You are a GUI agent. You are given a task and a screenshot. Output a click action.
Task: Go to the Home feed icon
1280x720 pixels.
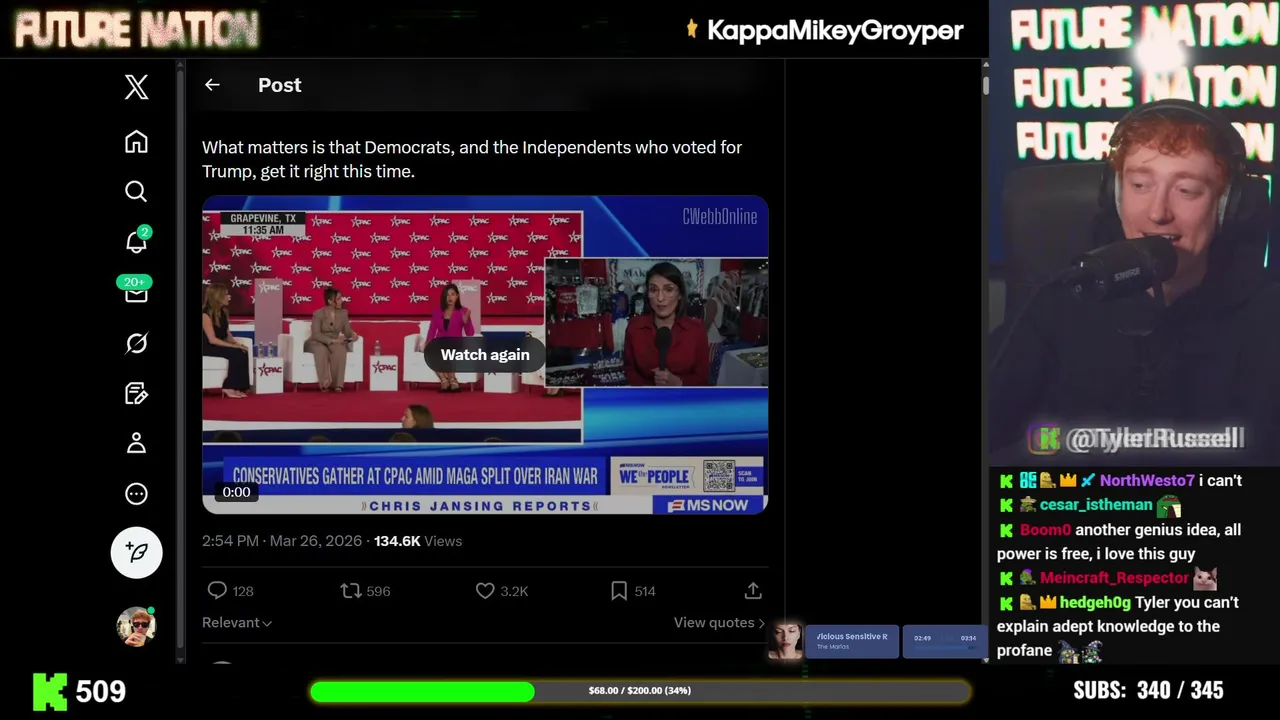pos(136,142)
